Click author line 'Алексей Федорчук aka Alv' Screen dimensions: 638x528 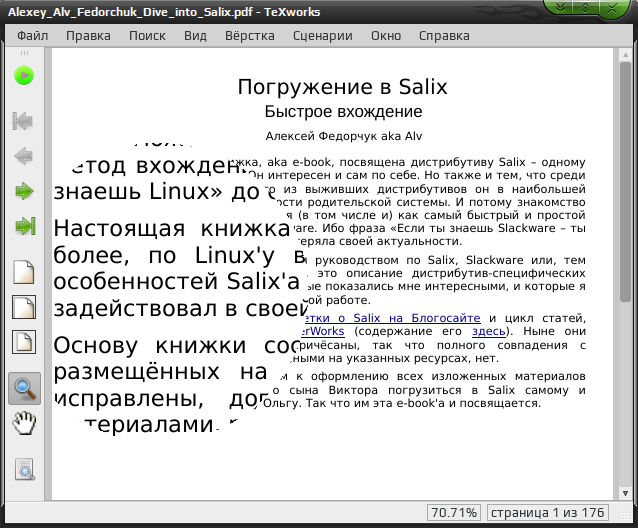tap(344, 136)
